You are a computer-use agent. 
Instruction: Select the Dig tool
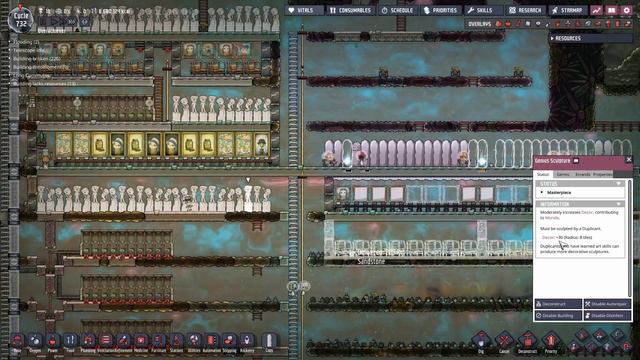[481, 342]
